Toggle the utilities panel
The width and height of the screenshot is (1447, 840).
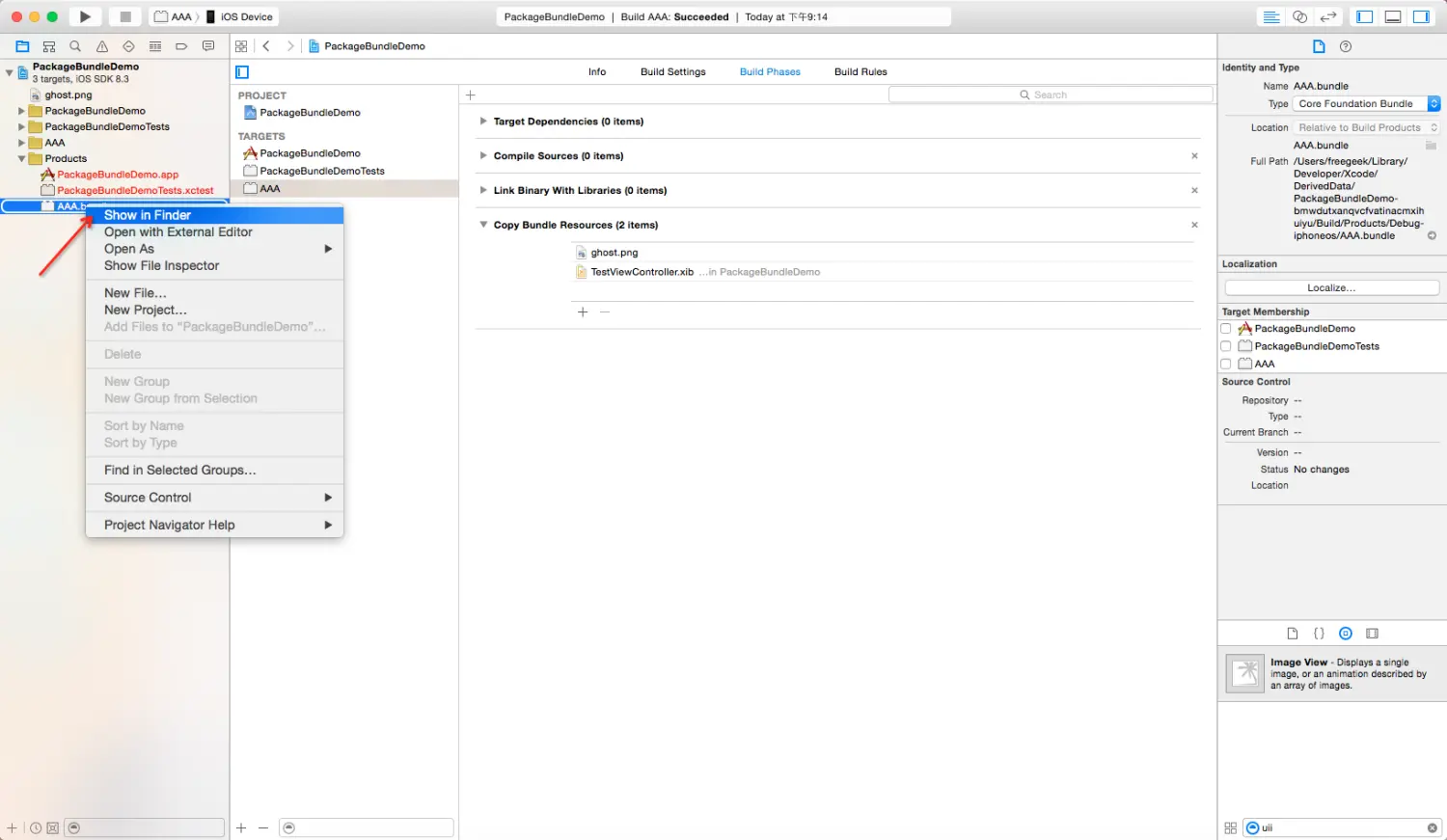(1421, 16)
